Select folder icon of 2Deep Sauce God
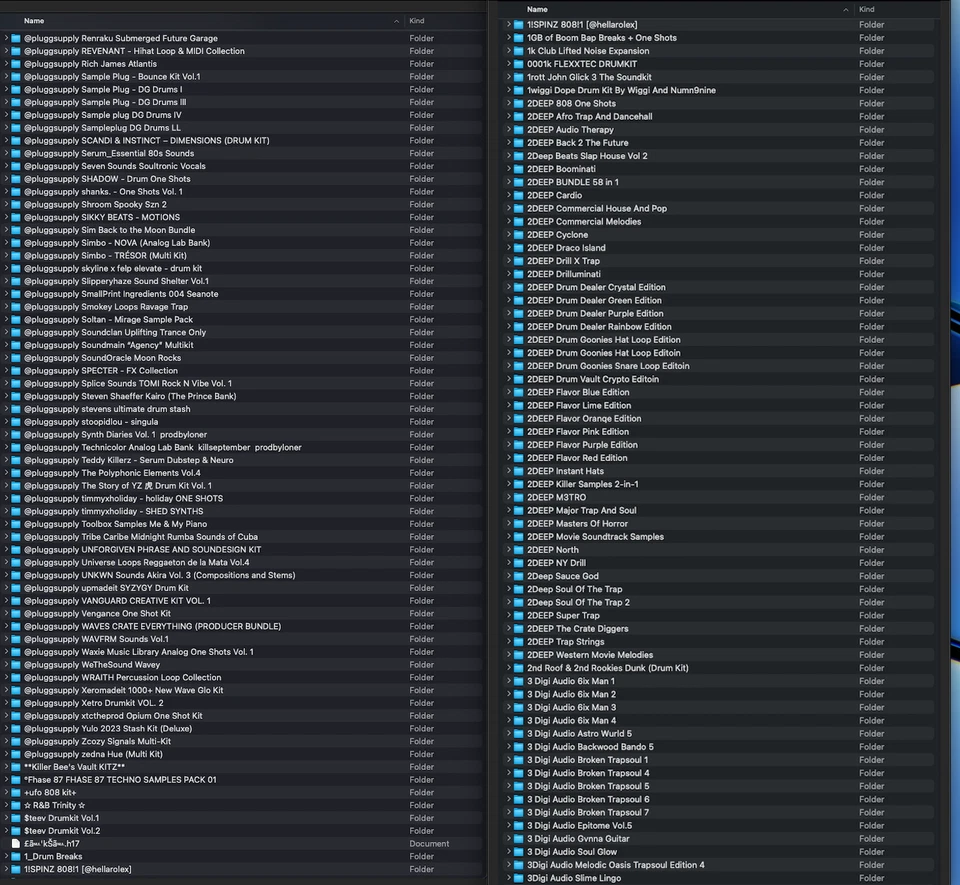The image size is (960, 885). [x=519, y=576]
